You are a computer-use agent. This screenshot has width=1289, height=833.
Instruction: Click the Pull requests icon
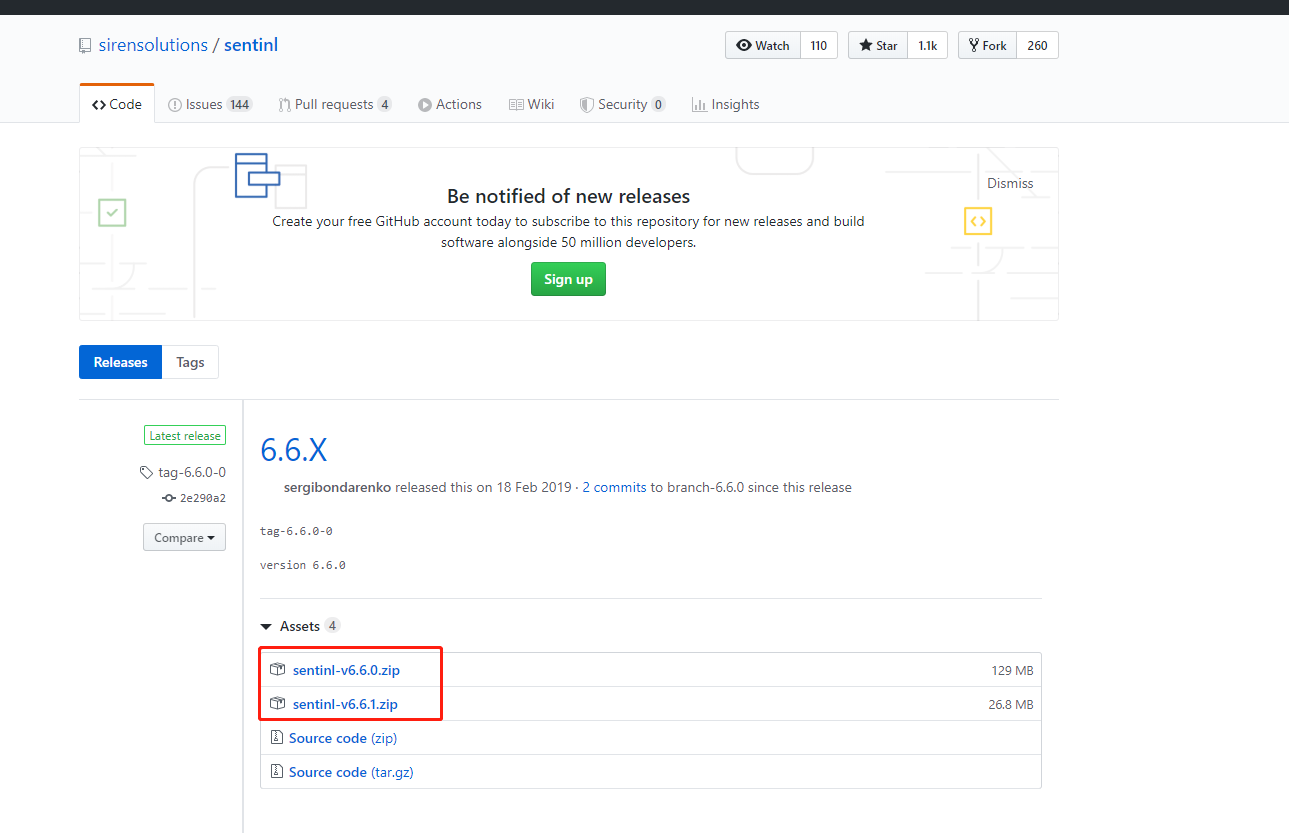pyautogui.click(x=284, y=105)
